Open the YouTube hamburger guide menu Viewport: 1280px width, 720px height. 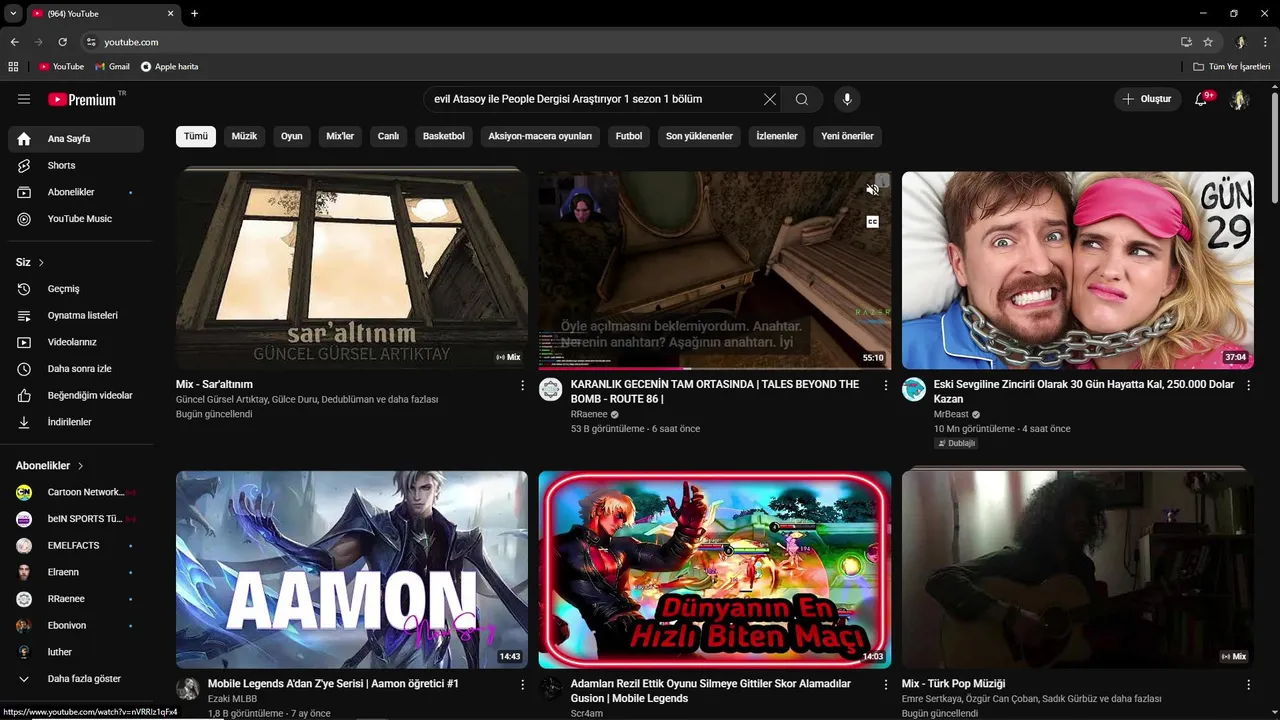pos(24,99)
